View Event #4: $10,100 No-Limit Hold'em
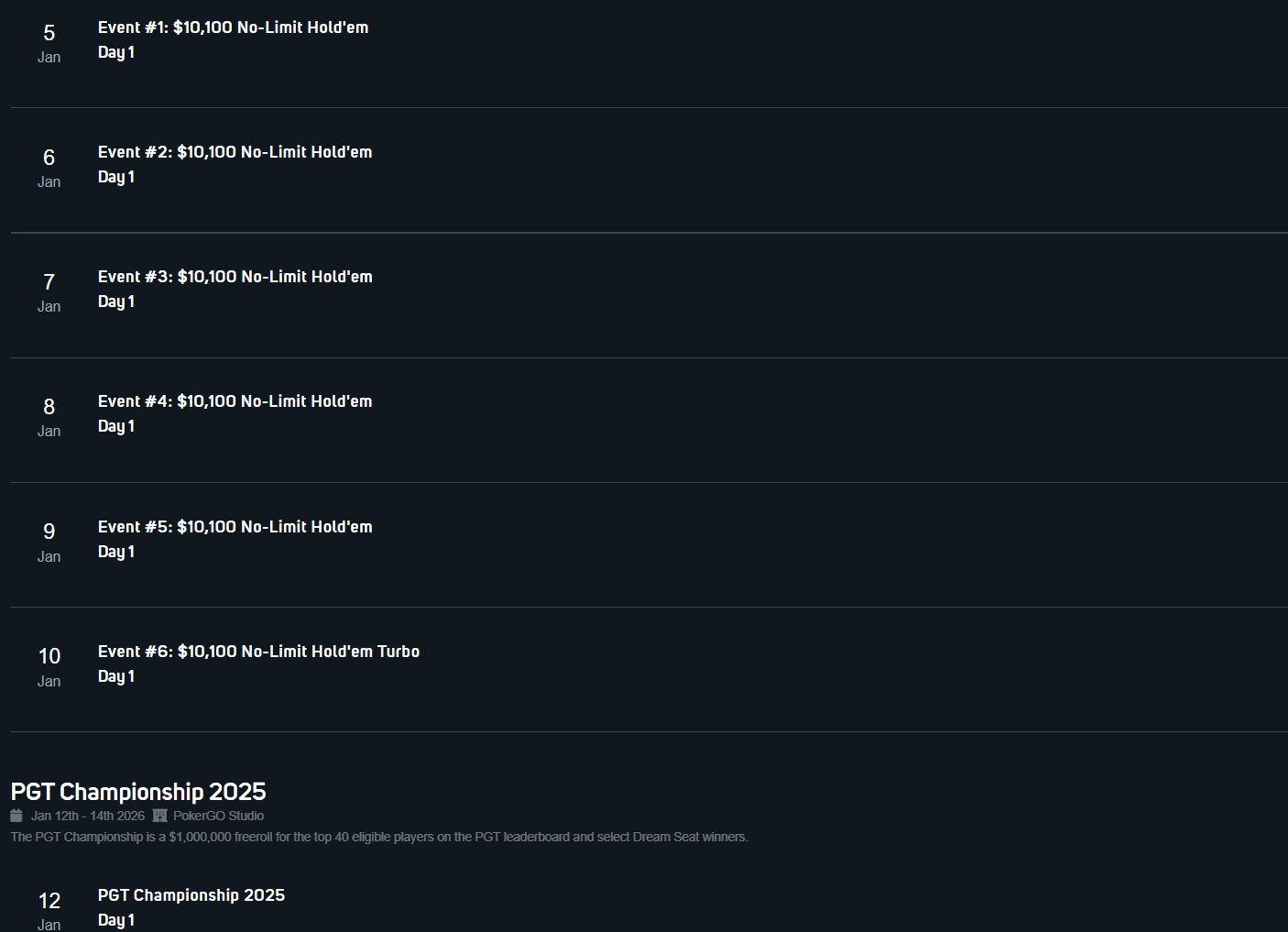Image resolution: width=1288 pixels, height=932 pixels. (x=235, y=401)
